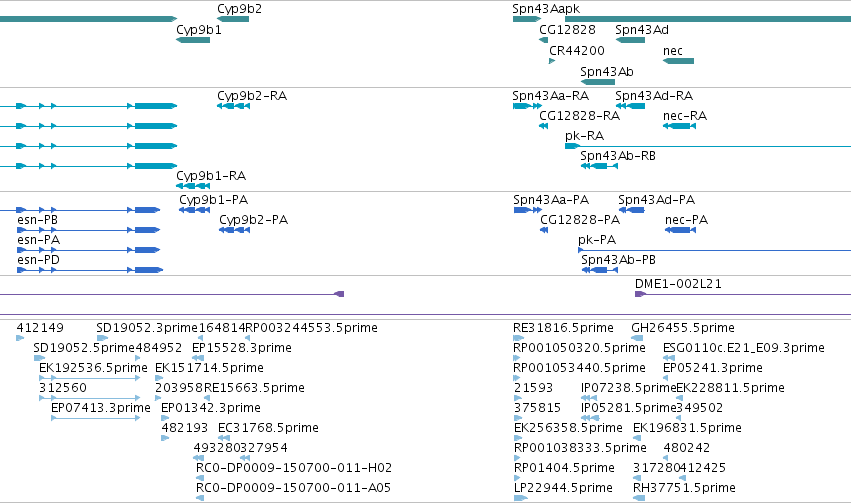The width and height of the screenshot is (851, 503).
Task: Open the pk-RA transcript label
Action: coord(585,136)
